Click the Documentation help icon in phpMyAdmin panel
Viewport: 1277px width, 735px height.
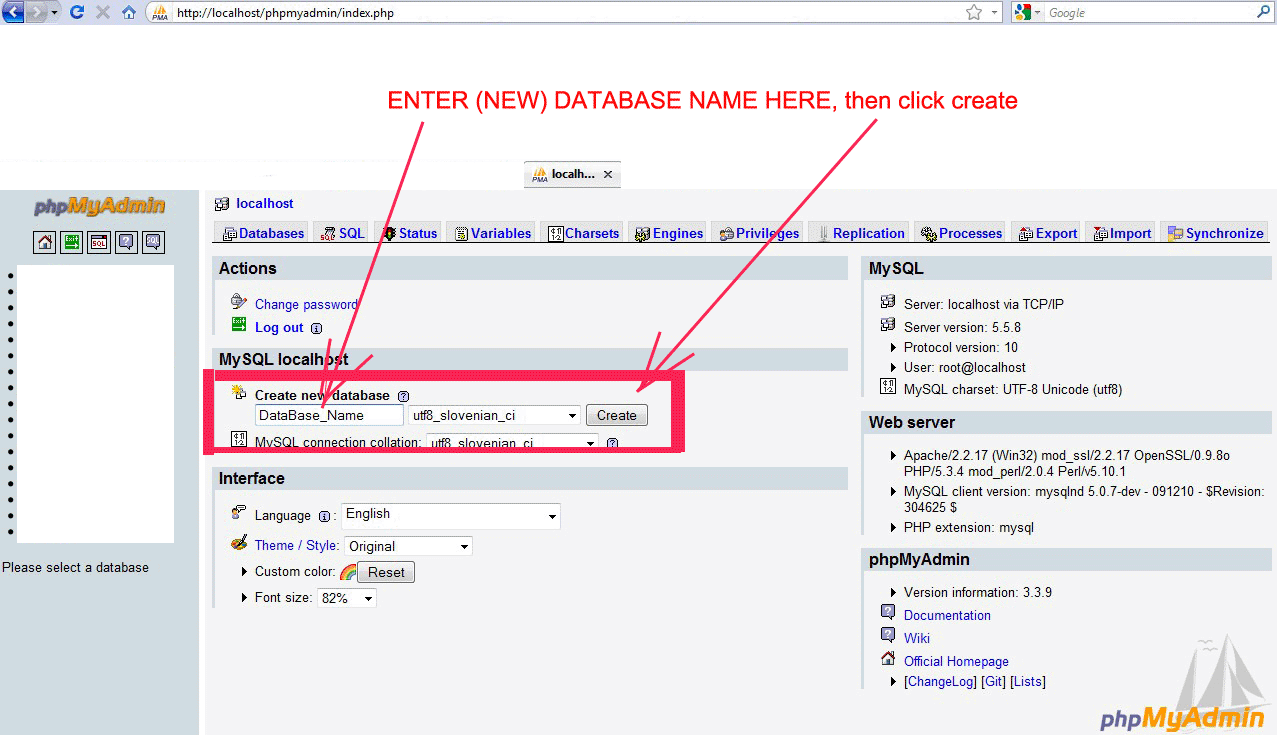888,612
